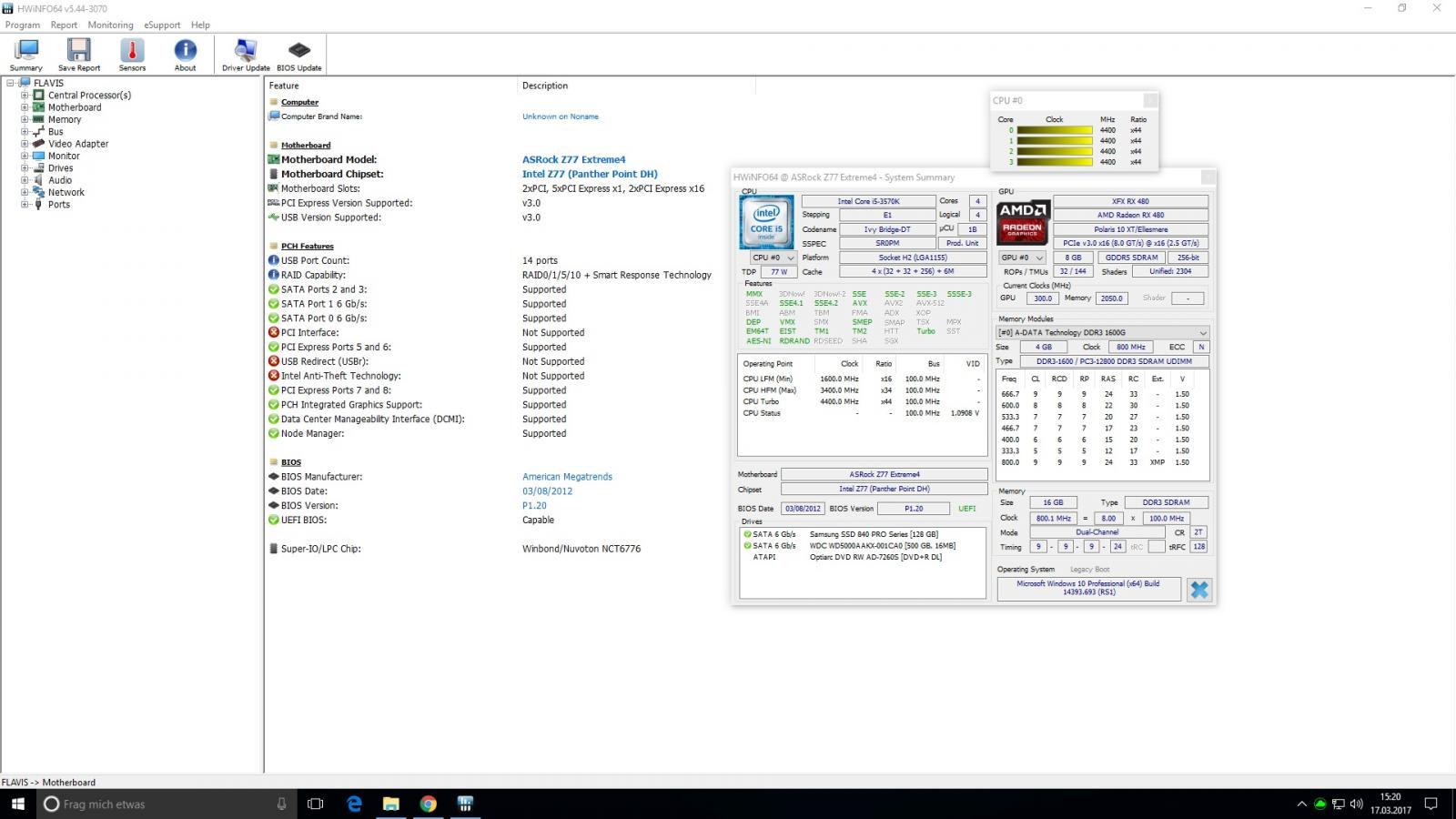The width and height of the screenshot is (1456, 819).
Task: Open the Action Center notification icon
Action: point(1431,804)
